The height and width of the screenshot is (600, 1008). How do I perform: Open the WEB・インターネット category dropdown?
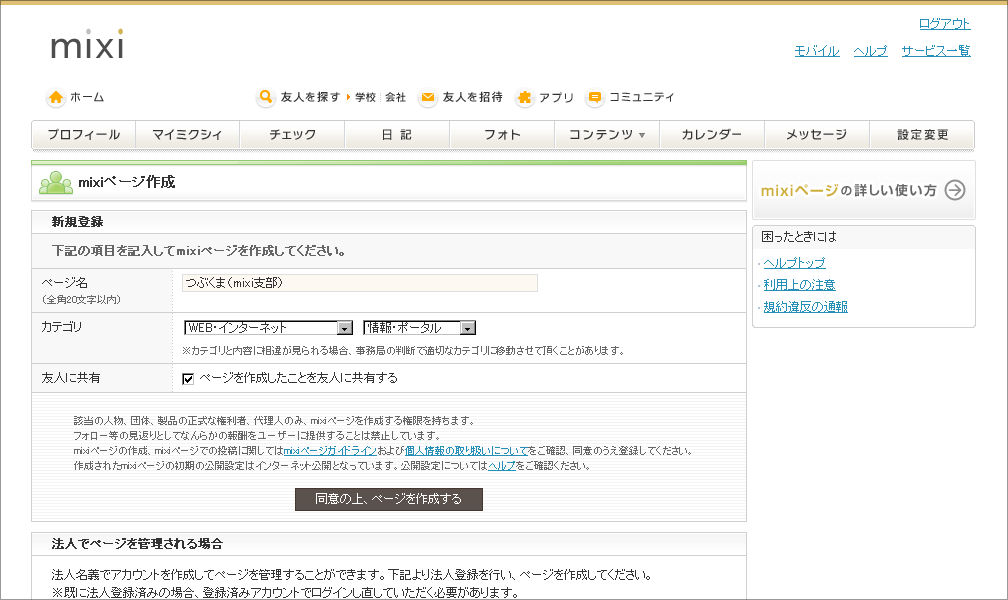(268, 328)
